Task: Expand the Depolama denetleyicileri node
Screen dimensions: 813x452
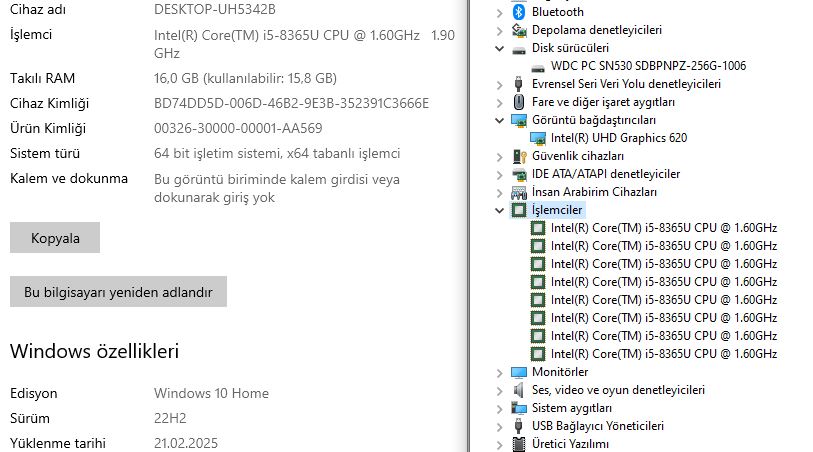Action: [x=499, y=31]
